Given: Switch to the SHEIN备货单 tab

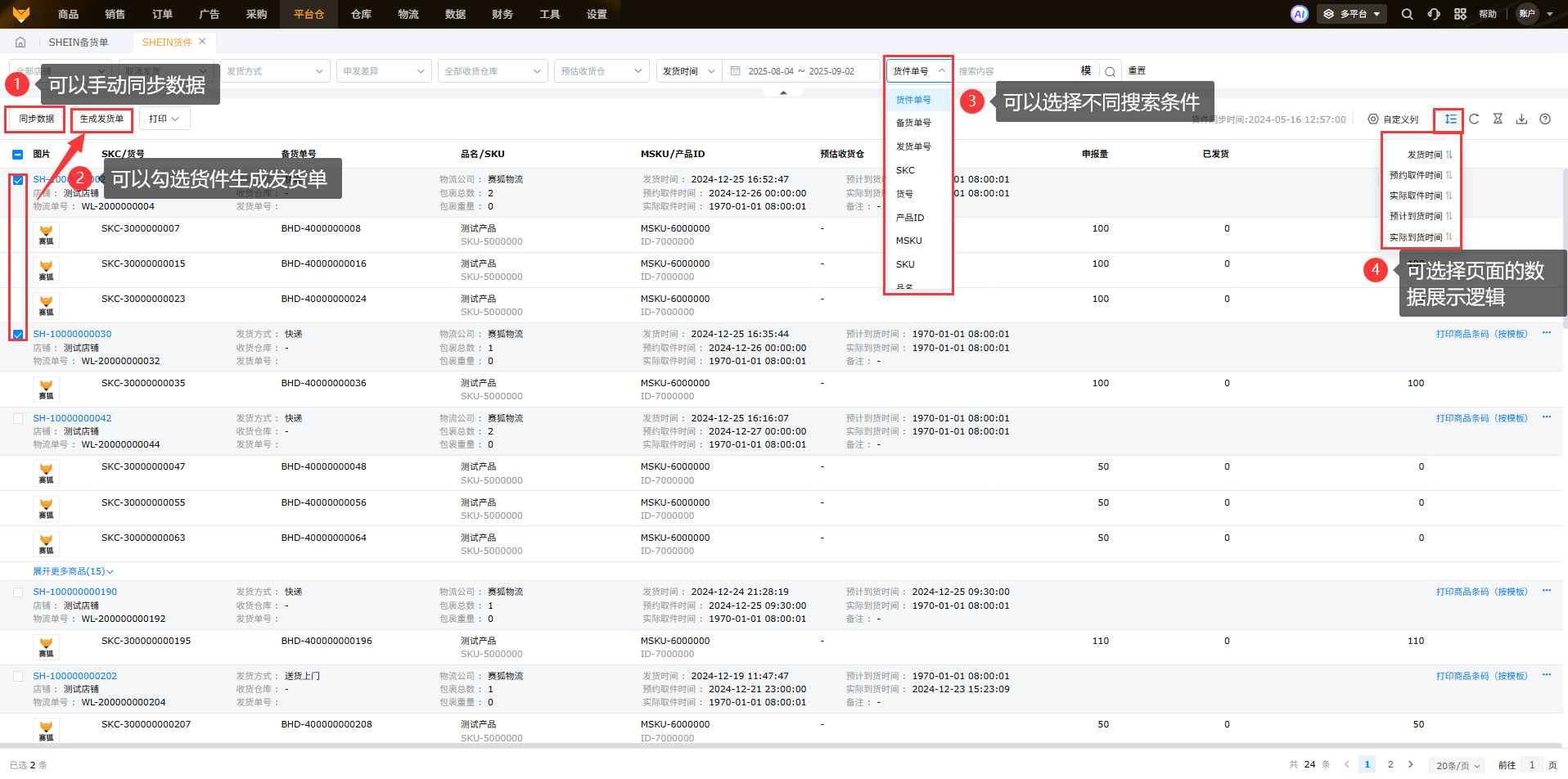Looking at the screenshot, I should [x=78, y=42].
